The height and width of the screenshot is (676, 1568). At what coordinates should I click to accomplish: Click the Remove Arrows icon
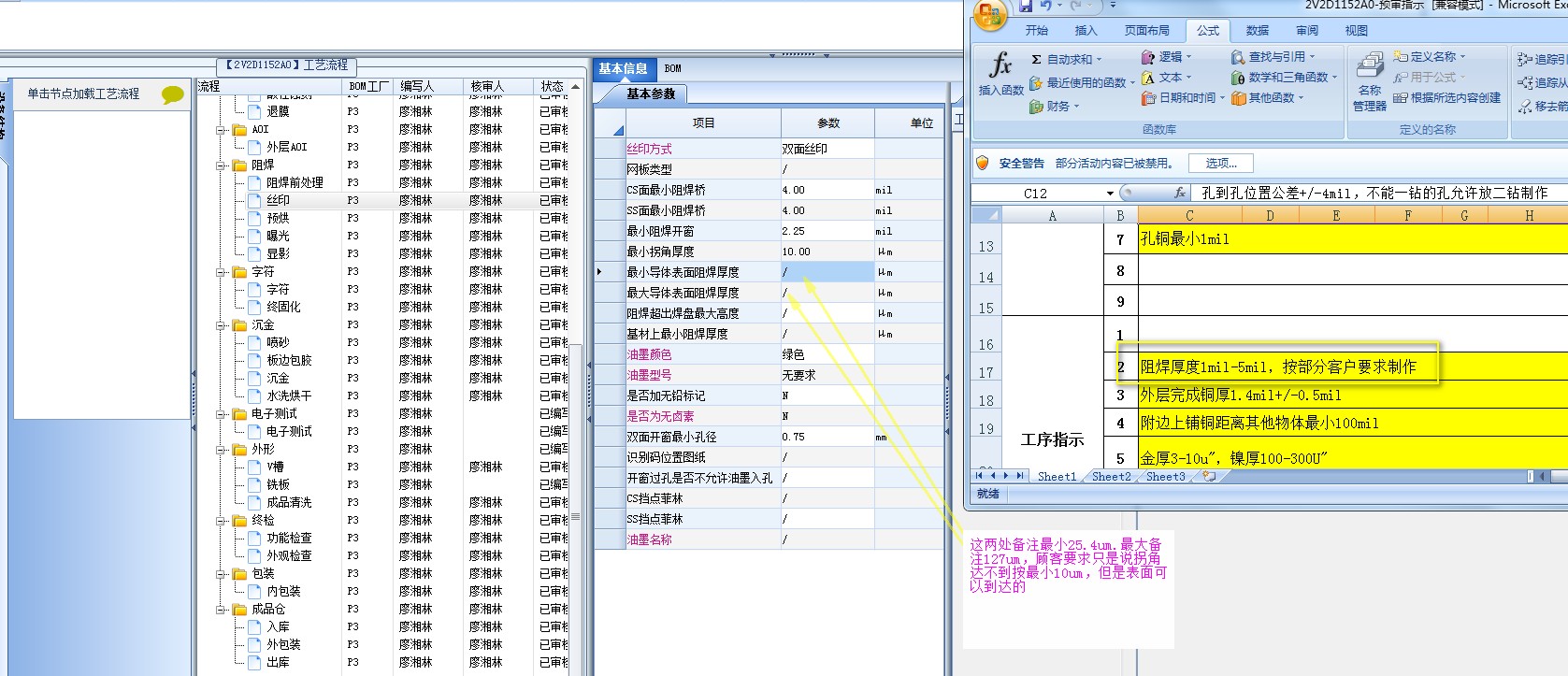coord(1525,107)
